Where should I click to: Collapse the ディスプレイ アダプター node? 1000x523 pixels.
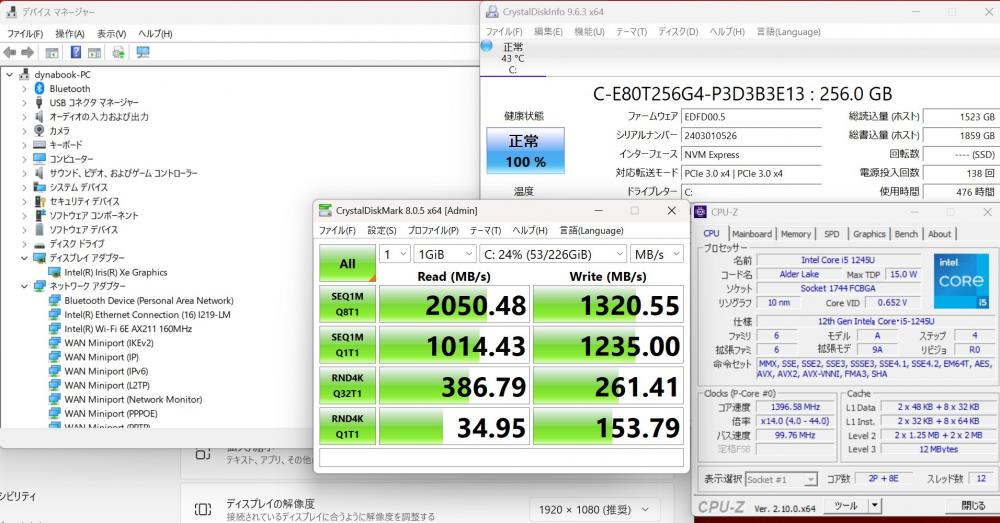pyautogui.click(x=24, y=258)
